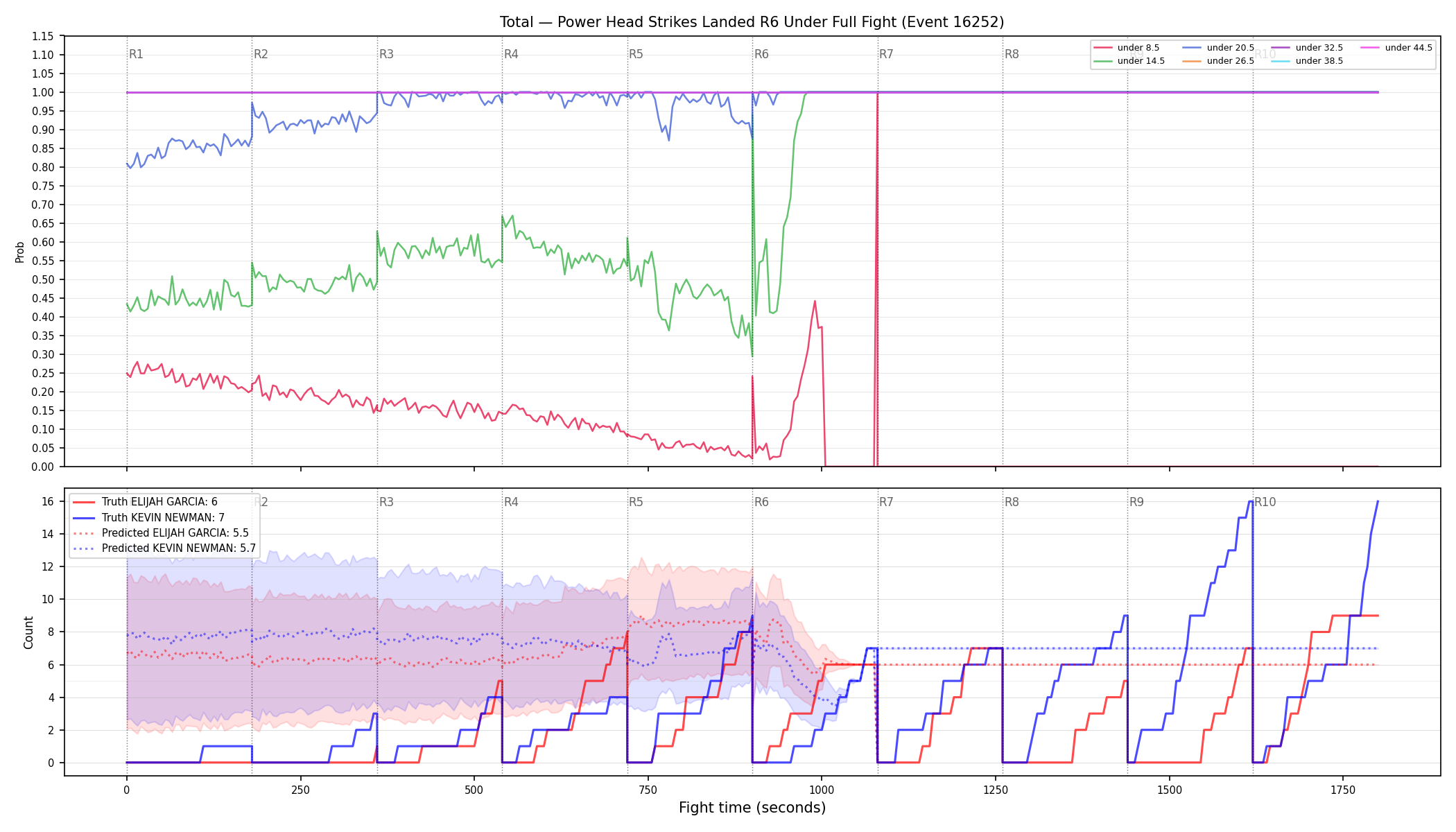Click the 1.00 tick on the Prob axis

coord(43,92)
